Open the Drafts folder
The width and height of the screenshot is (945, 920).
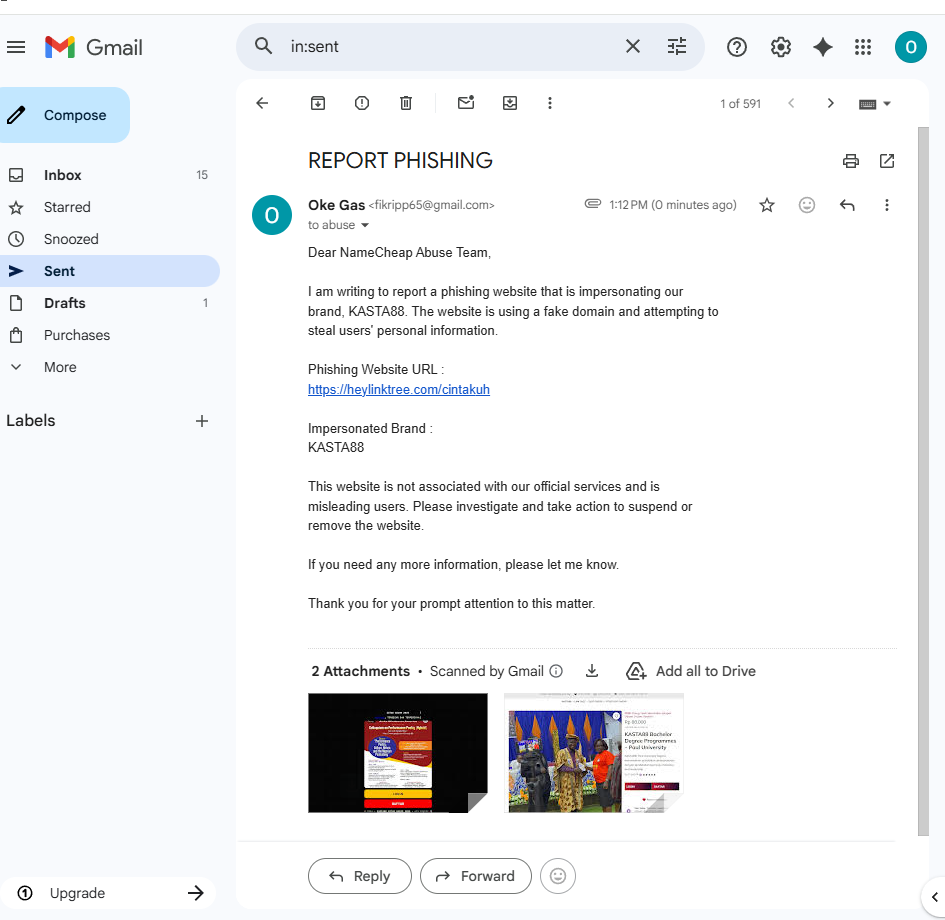(109, 303)
